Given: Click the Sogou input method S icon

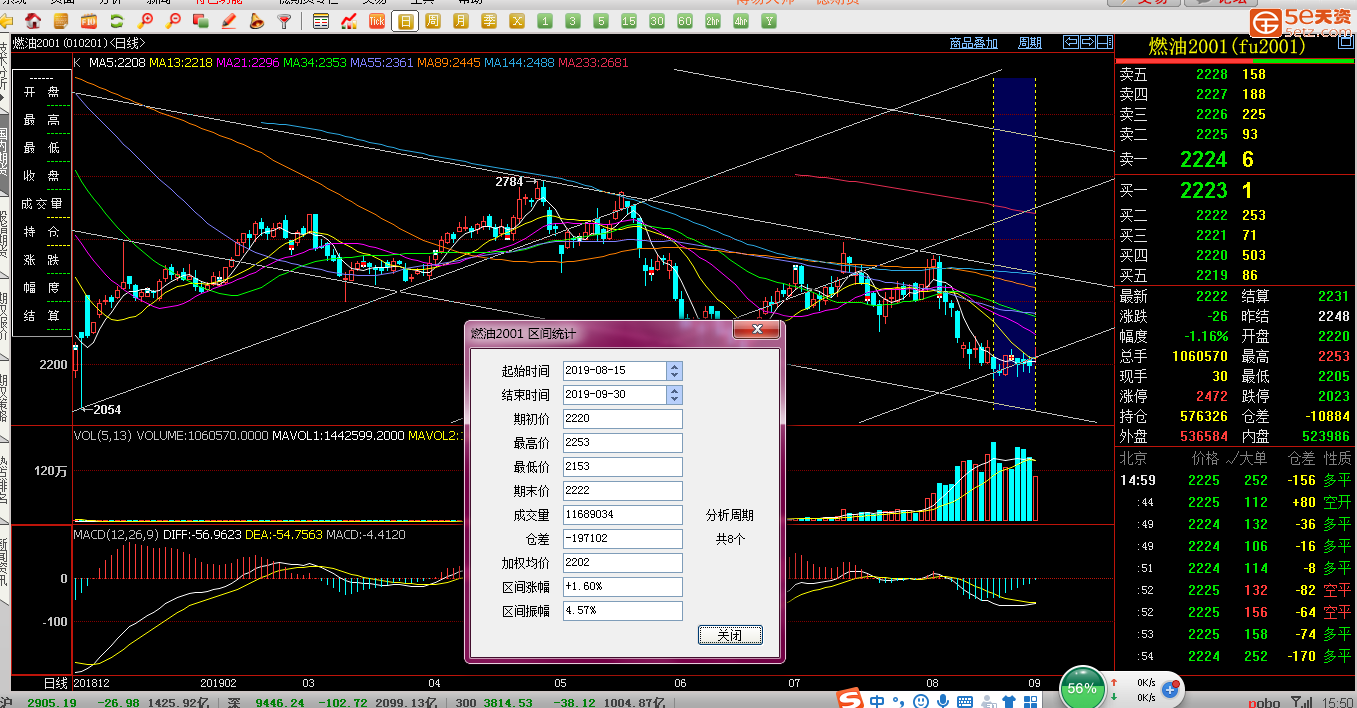Looking at the screenshot, I should point(850,698).
